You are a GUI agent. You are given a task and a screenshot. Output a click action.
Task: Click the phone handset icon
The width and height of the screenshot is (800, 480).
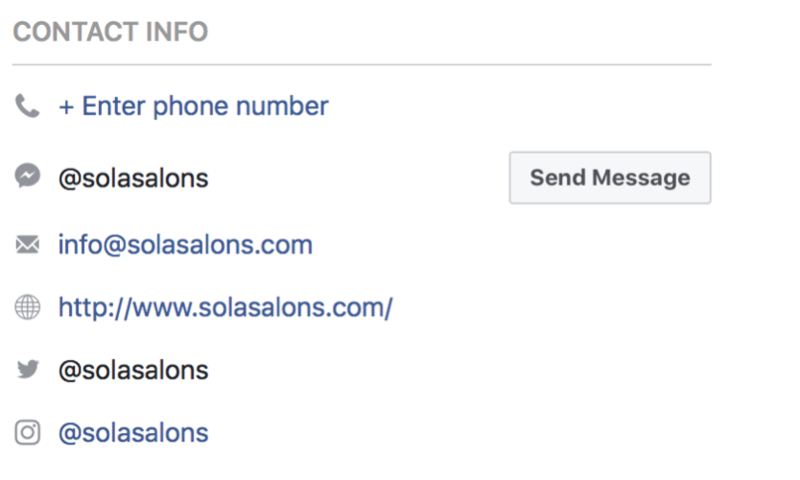(x=28, y=106)
